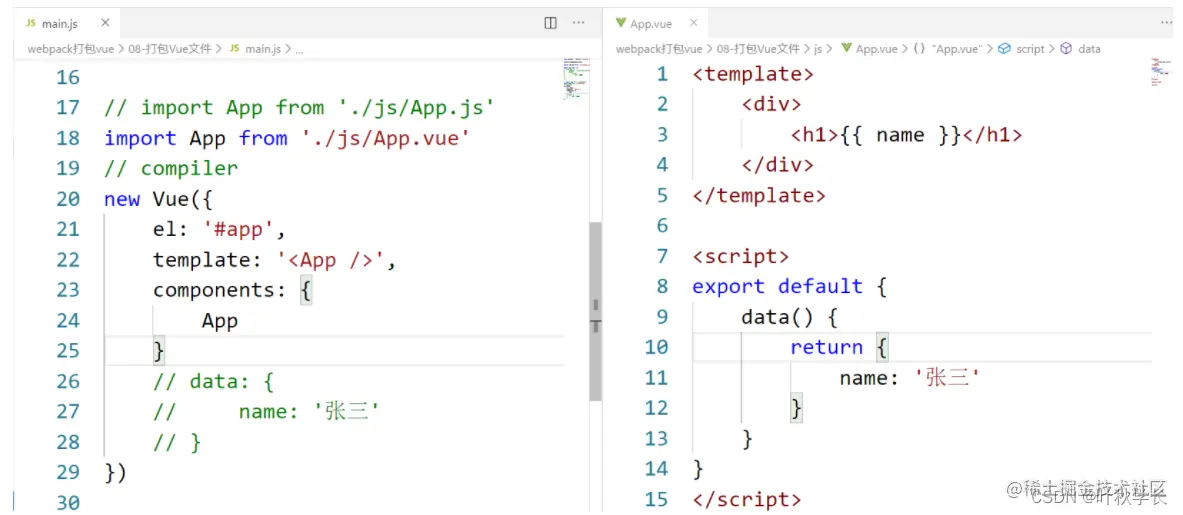Click the '// compiler' comment
This screenshot has height=515, width=1183.
pos(171,168)
